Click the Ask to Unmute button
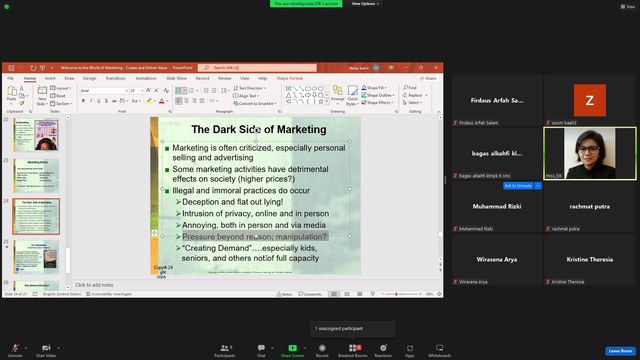Image resolution: width=640 pixels, height=360 pixels. coord(518,186)
